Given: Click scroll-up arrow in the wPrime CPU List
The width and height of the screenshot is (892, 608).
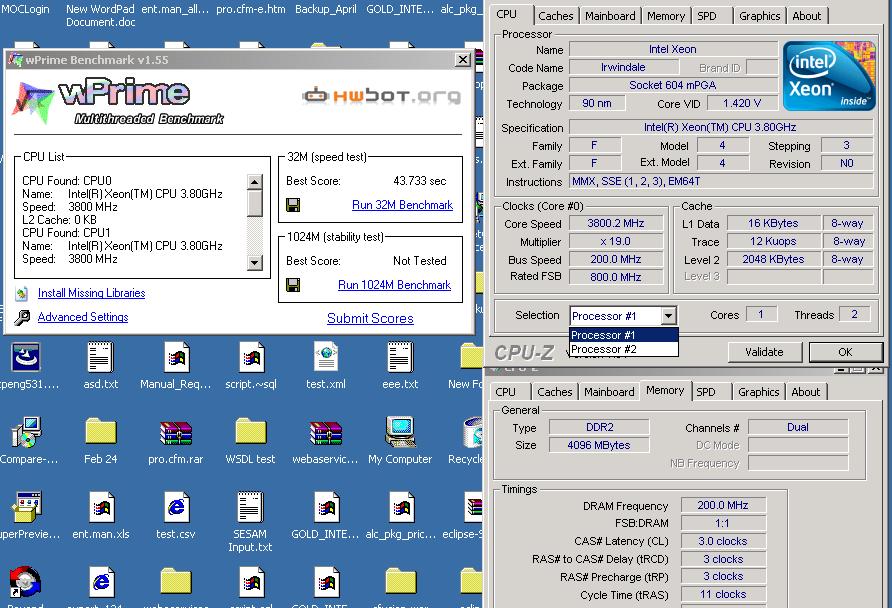Looking at the screenshot, I should click(255, 182).
